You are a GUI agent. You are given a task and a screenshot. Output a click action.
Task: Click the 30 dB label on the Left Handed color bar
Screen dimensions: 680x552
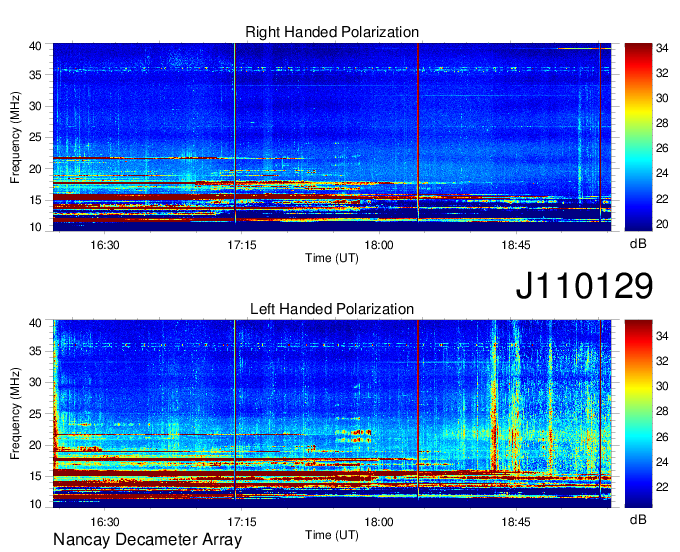click(x=662, y=386)
